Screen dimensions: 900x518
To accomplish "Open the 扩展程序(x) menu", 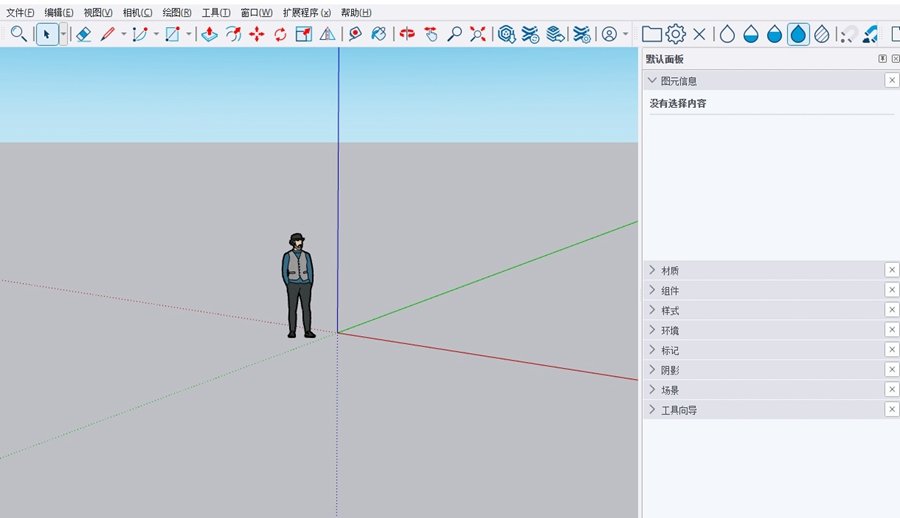I will [307, 12].
